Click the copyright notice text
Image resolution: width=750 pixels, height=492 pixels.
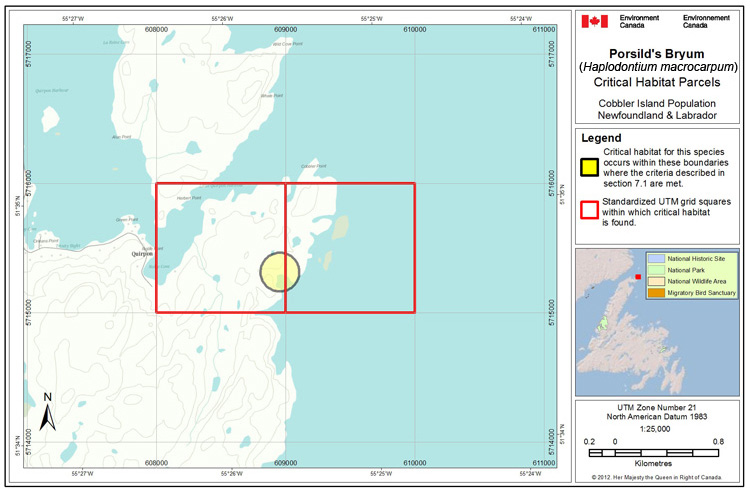tap(657, 478)
